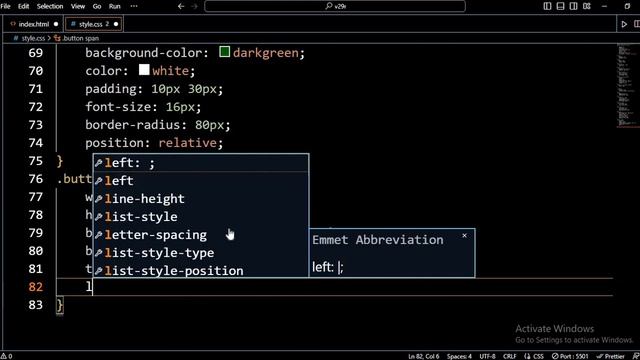
Task: Go back with the left arrow
Action: [181, 6]
